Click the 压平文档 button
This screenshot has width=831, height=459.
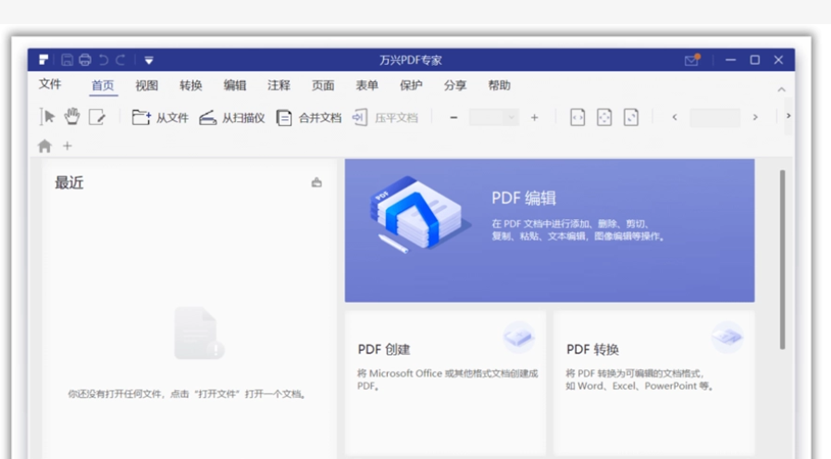click(x=385, y=117)
